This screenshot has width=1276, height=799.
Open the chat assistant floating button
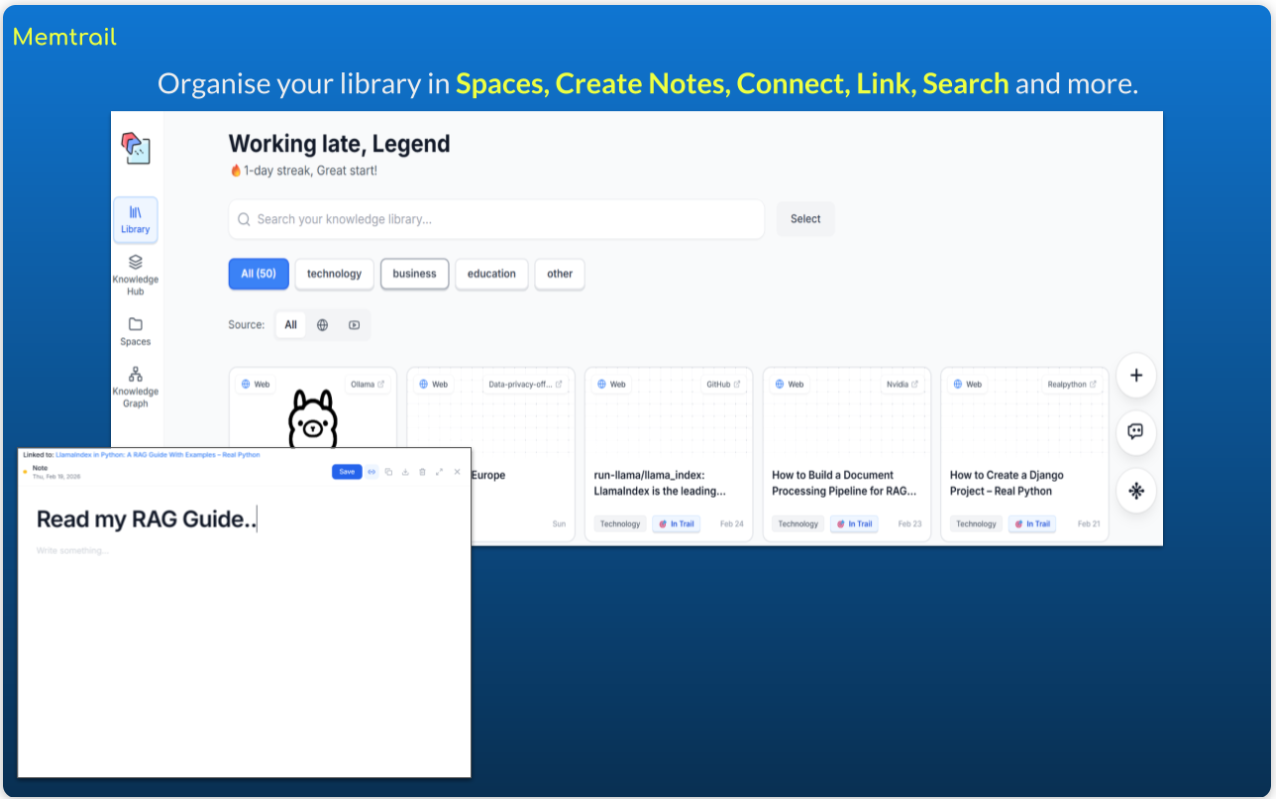1136,432
